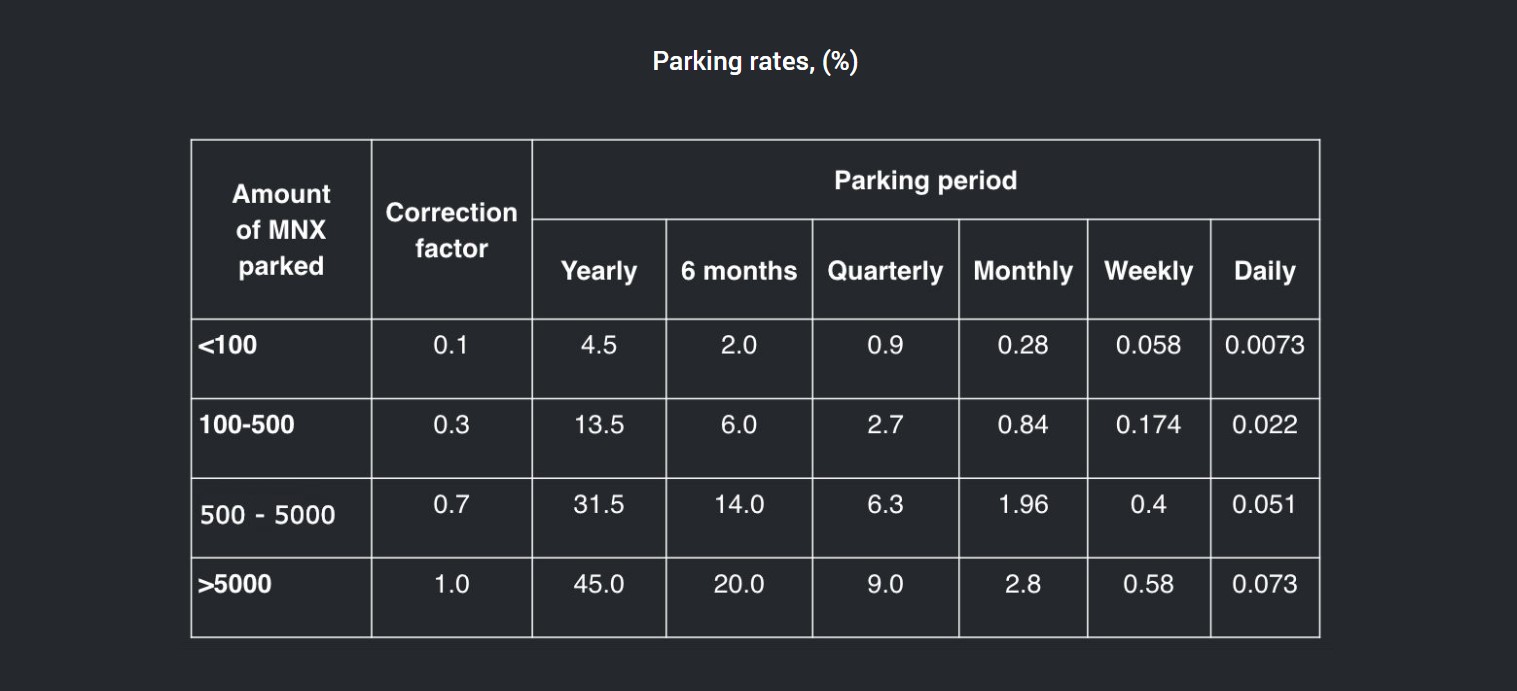This screenshot has height=691, width=1517.
Task: Click the 1.96 monthly rate cell
Action: click(1022, 505)
